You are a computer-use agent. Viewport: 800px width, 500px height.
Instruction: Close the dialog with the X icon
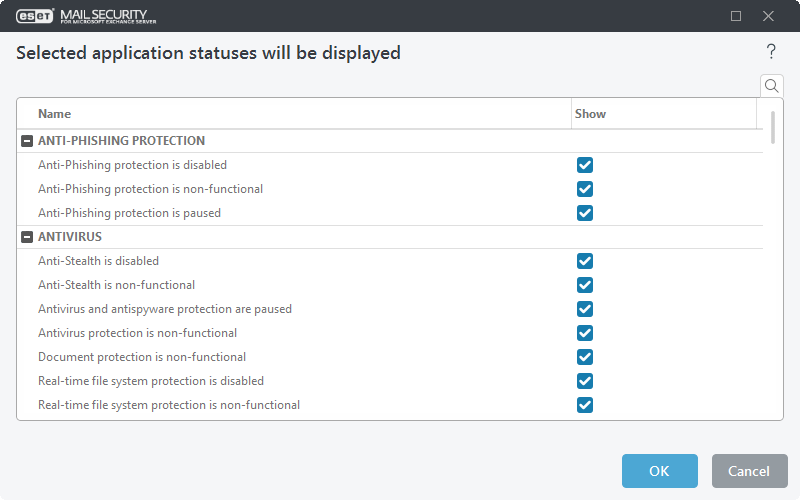click(x=768, y=16)
